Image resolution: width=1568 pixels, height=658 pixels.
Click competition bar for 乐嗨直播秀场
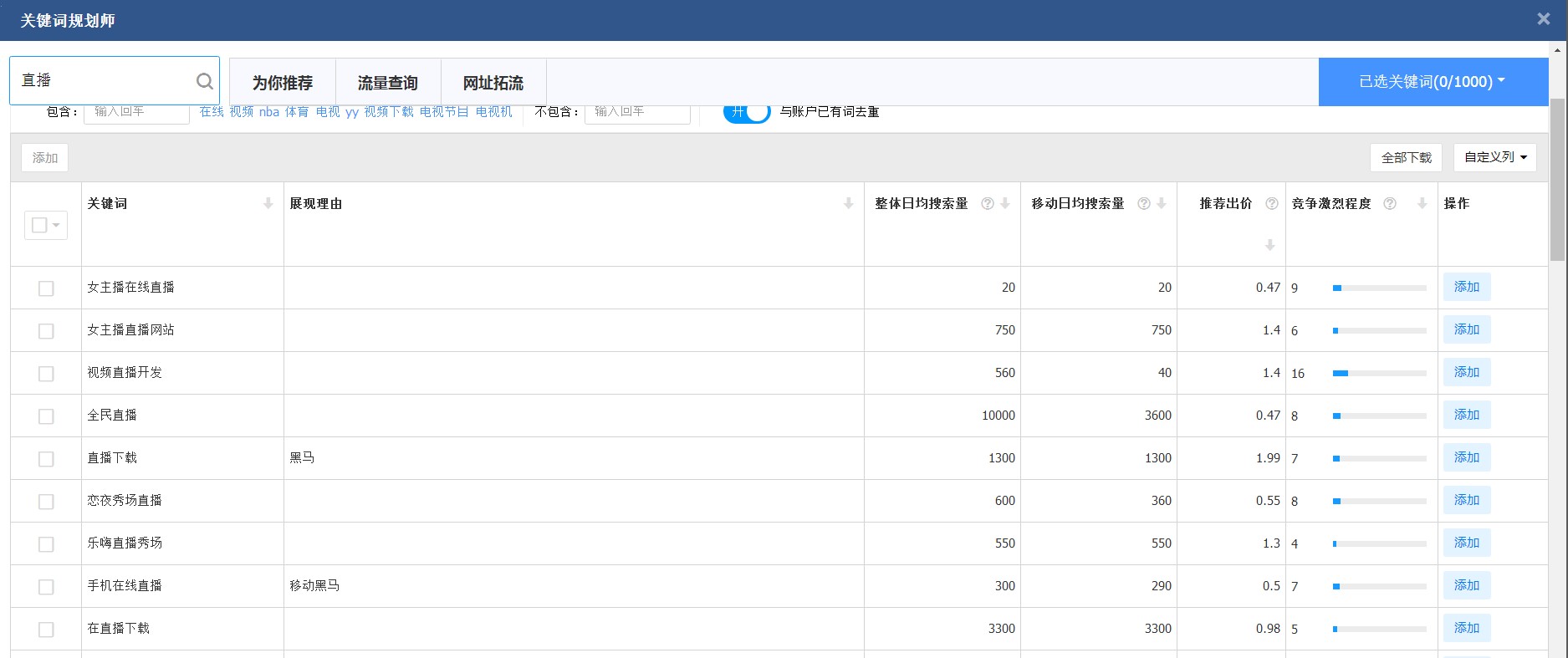click(x=1380, y=543)
